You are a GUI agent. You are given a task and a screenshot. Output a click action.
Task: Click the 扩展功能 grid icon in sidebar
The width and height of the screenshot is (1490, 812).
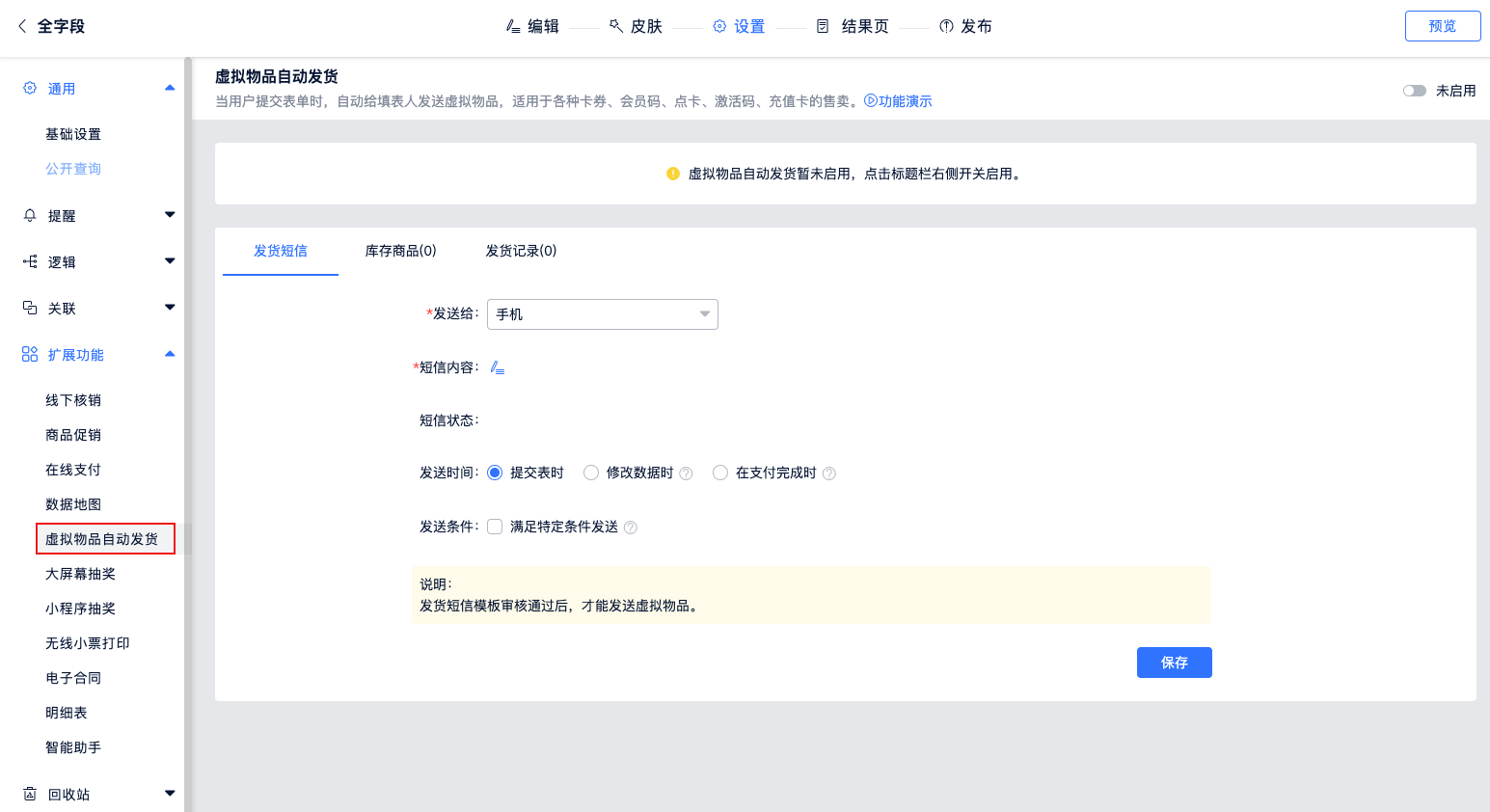click(30, 354)
